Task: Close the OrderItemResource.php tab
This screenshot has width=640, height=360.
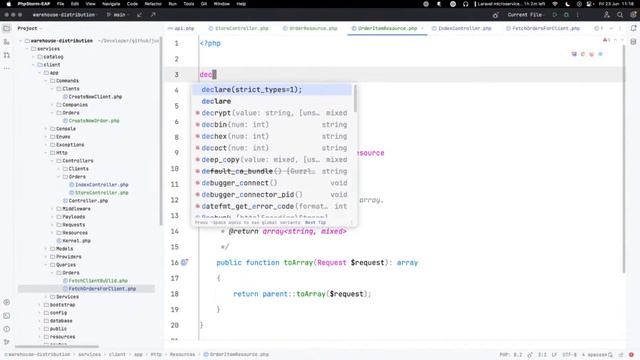Action: click(x=422, y=28)
